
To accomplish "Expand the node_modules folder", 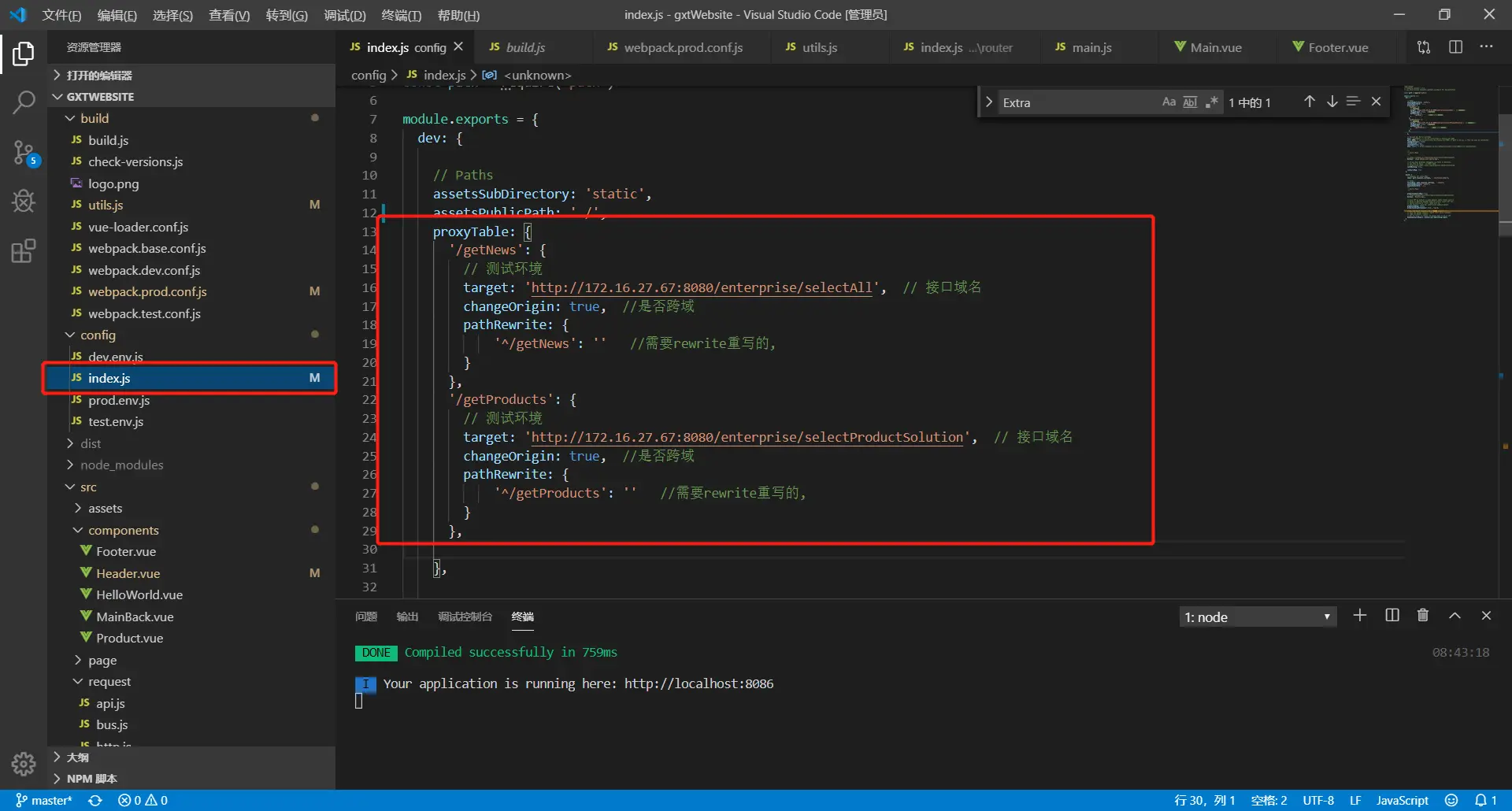I will pyautogui.click(x=121, y=465).
